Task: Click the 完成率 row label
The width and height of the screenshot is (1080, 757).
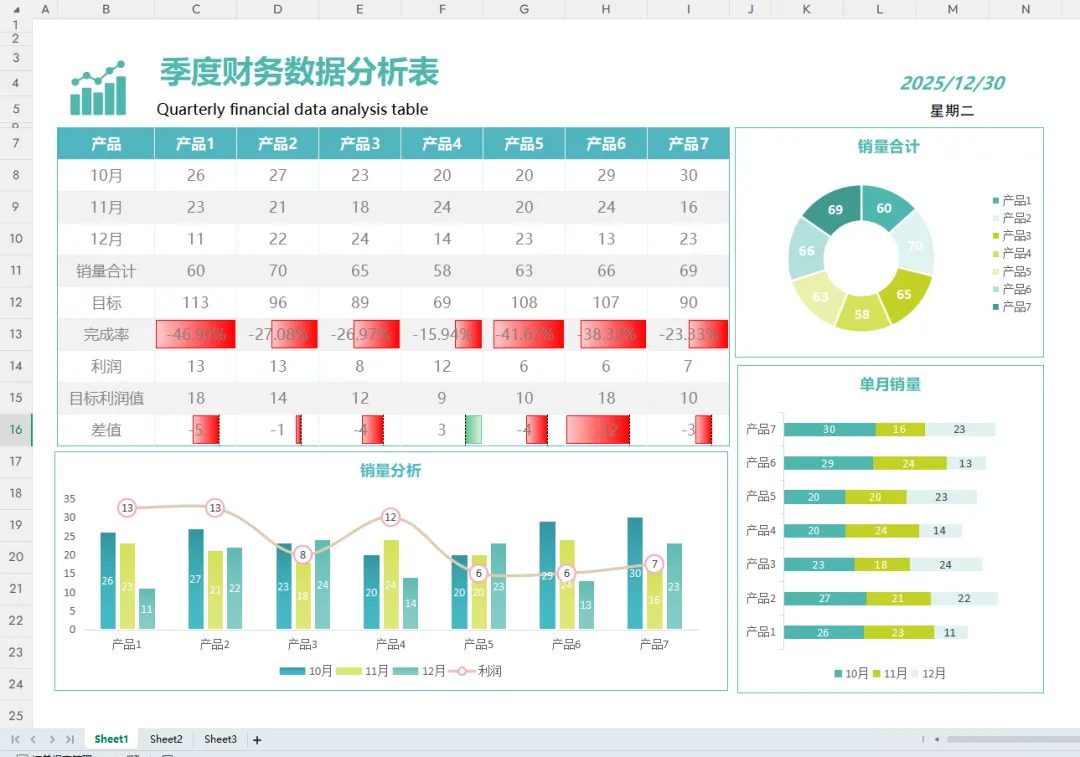Action: click(x=106, y=335)
